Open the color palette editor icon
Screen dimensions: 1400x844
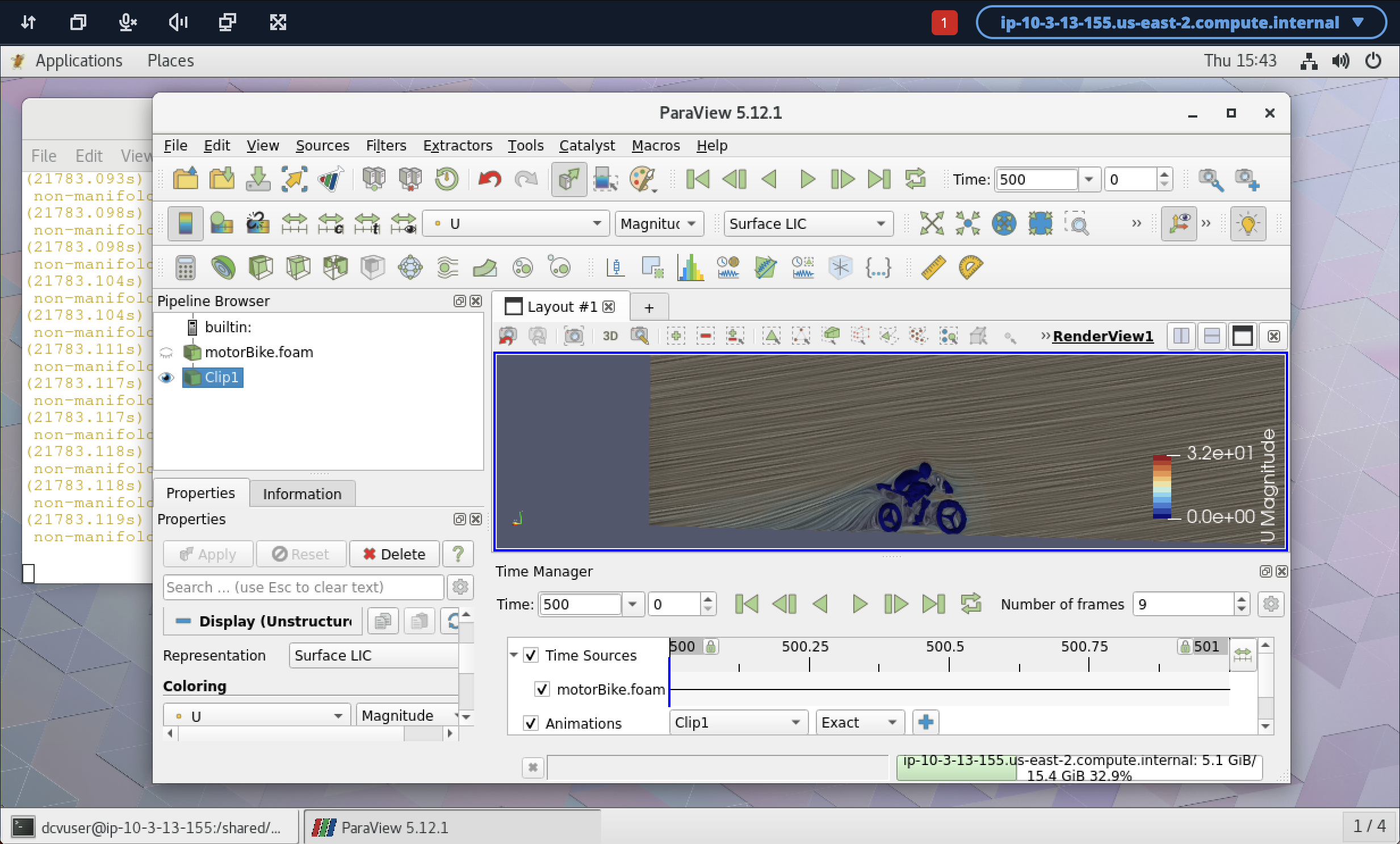pyautogui.click(x=642, y=179)
